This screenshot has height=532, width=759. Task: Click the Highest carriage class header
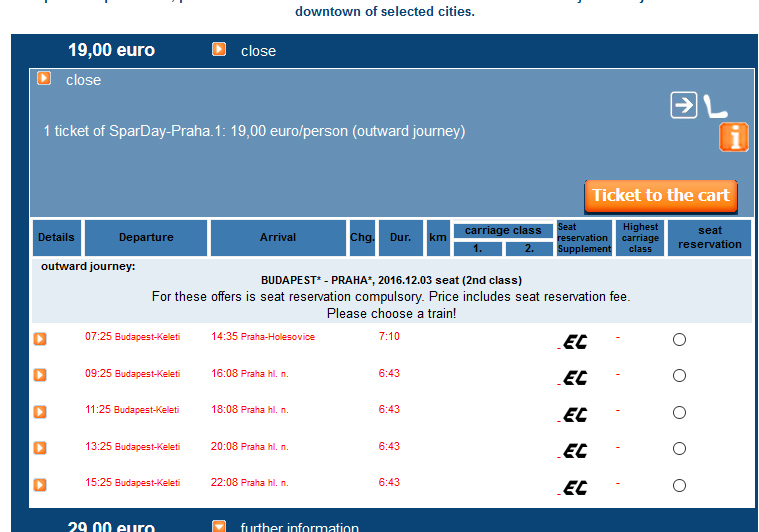pyautogui.click(x=640, y=238)
